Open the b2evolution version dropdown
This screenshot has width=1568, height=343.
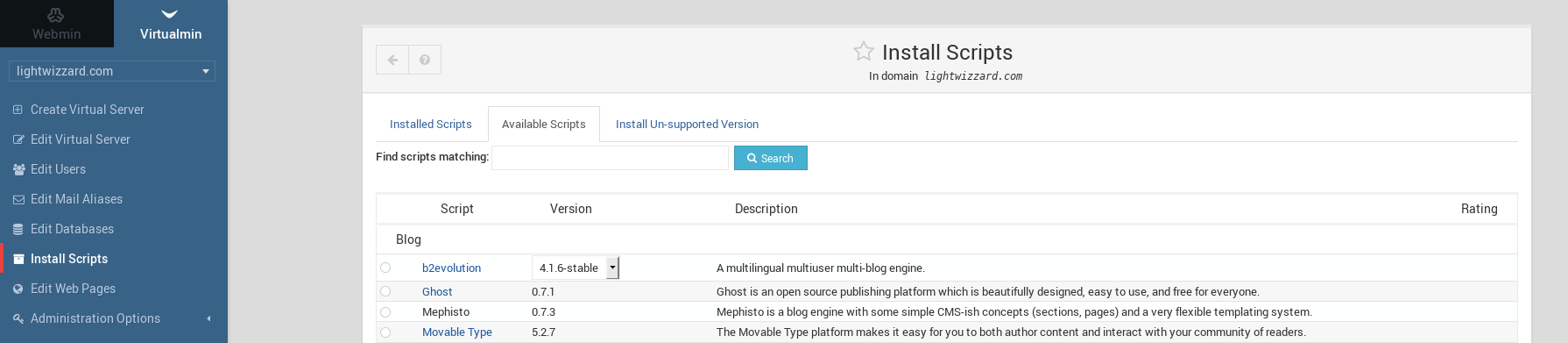[576, 268]
